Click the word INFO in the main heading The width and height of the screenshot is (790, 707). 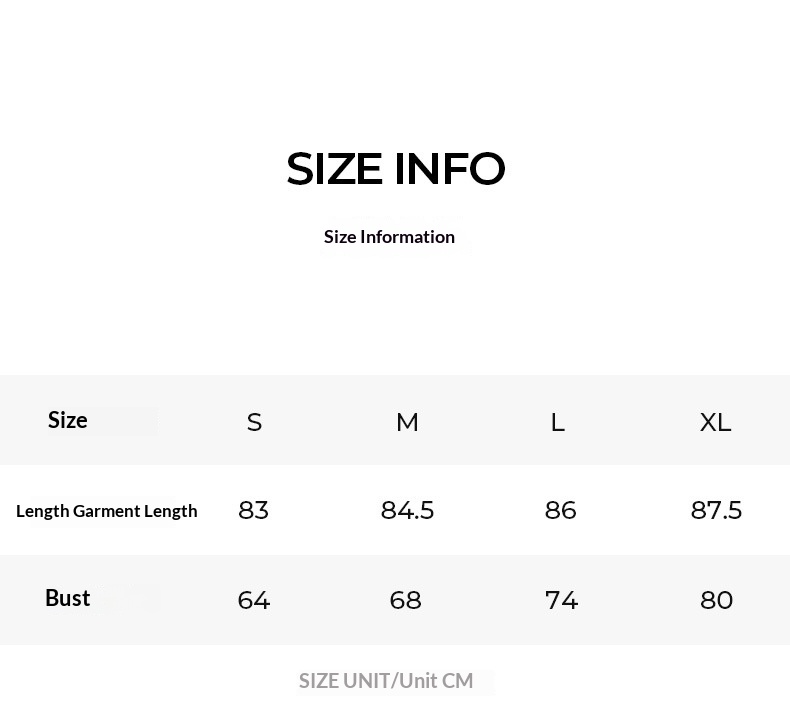coord(450,169)
